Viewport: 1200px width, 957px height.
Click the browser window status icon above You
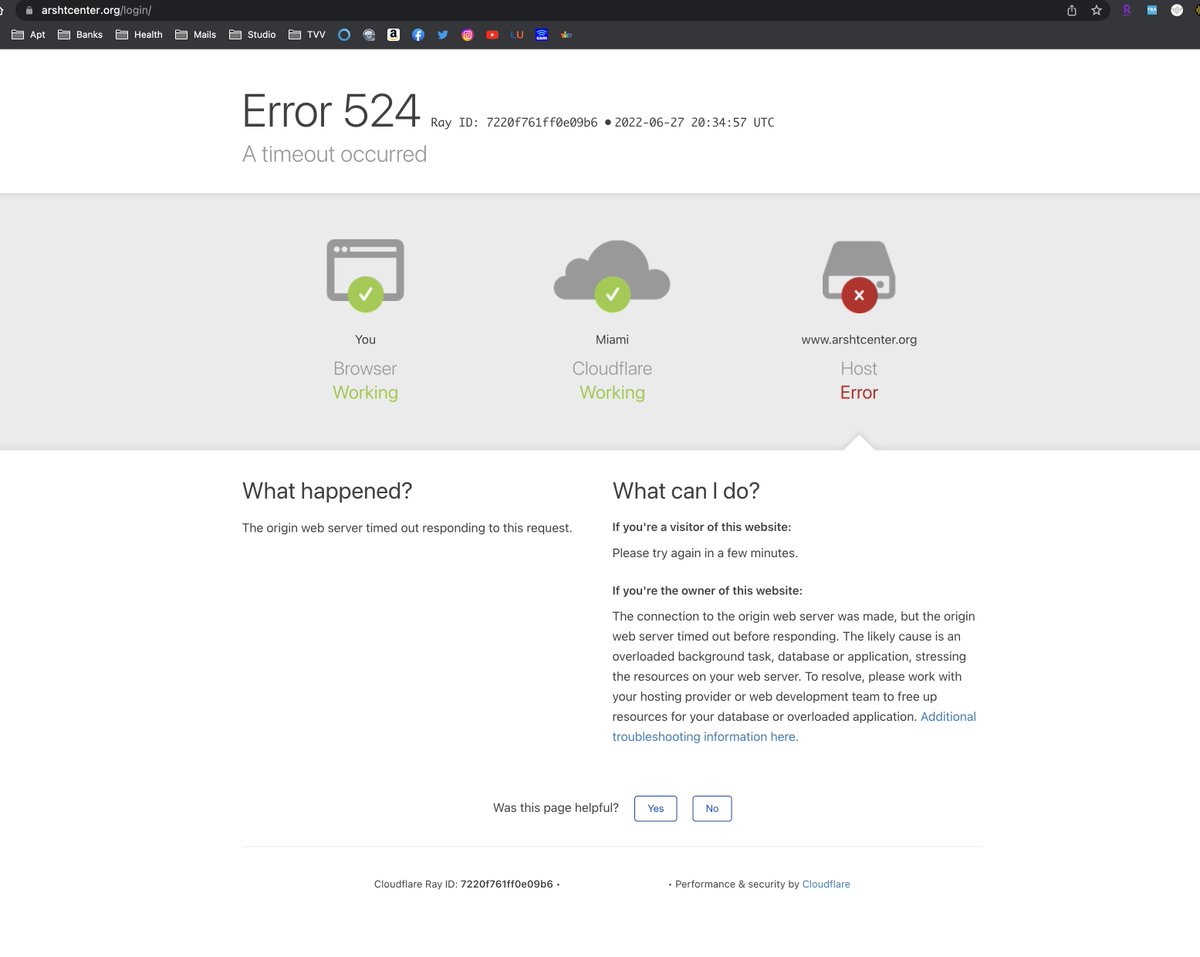pos(365,275)
